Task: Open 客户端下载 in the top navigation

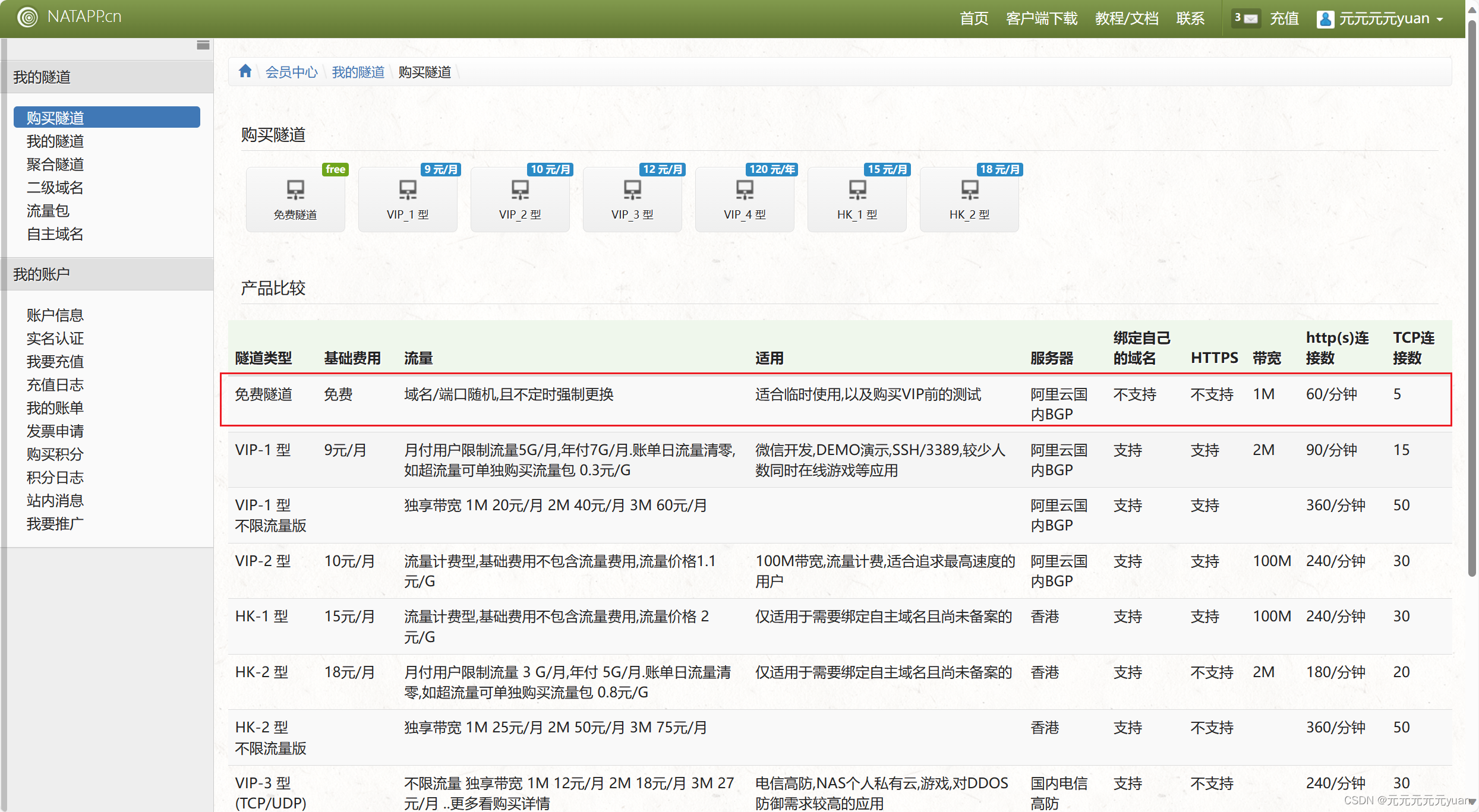Action: 1042,19
